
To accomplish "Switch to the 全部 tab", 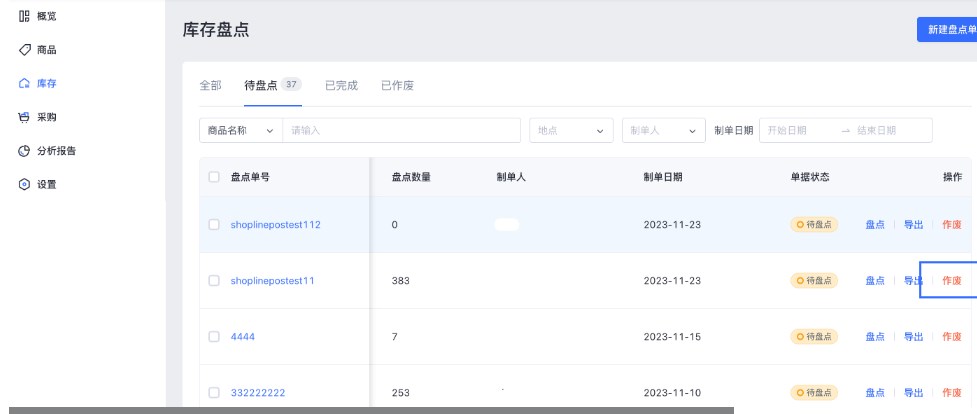I will click(210, 86).
